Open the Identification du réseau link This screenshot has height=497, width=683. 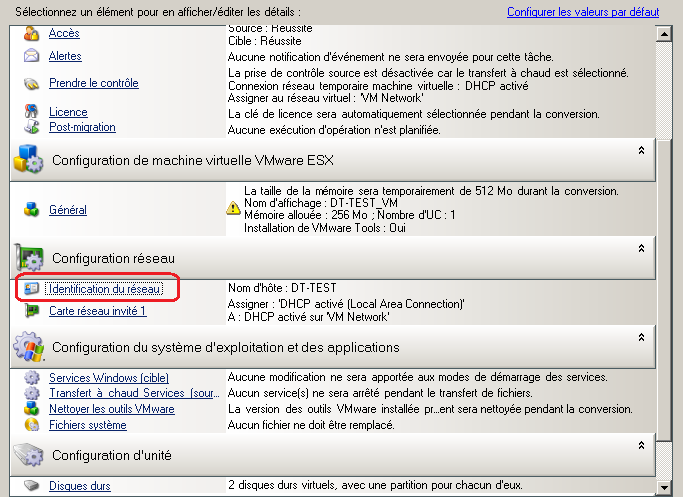[x=104, y=289]
